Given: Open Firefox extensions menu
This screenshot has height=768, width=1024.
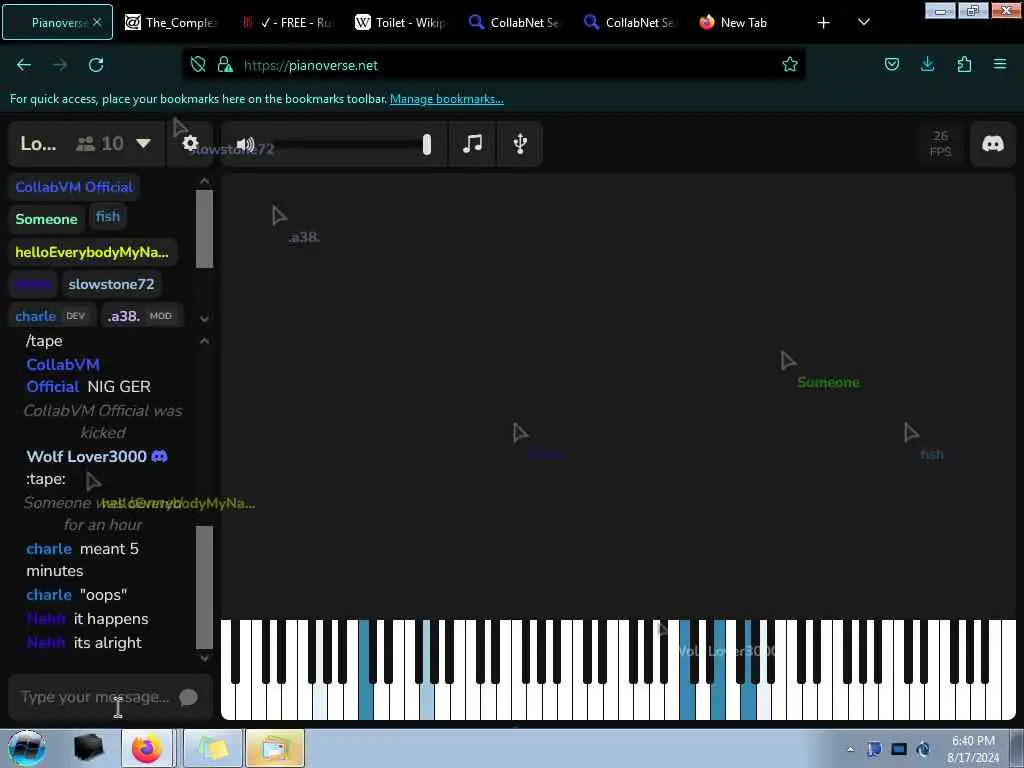Looking at the screenshot, I should point(964,65).
